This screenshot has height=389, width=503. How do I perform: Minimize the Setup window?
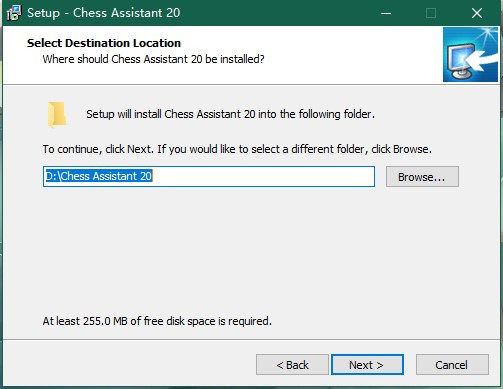(386, 13)
